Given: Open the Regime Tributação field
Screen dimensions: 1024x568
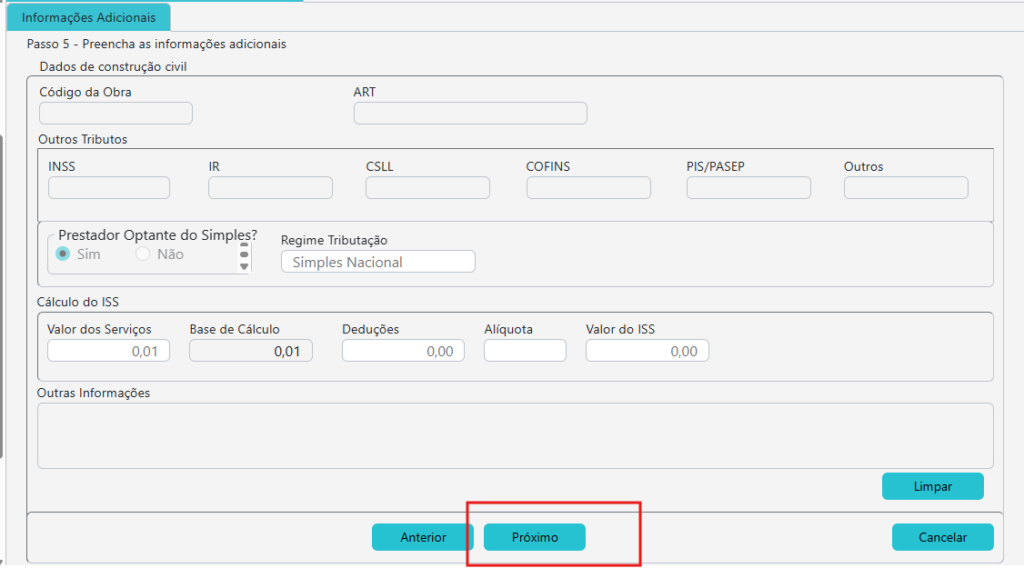Looking at the screenshot, I should coord(378,262).
